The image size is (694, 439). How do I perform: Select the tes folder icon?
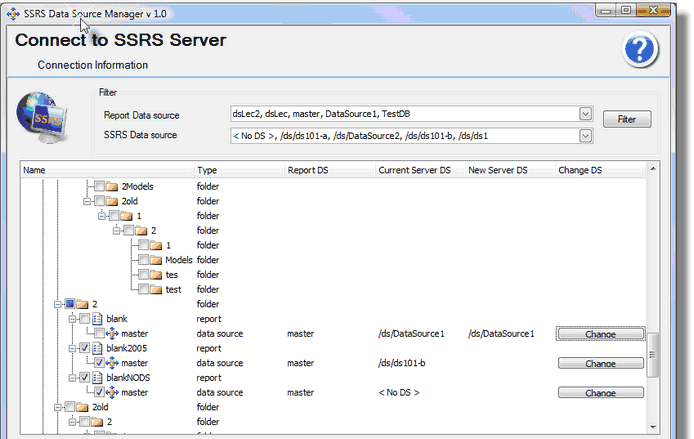click(156, 275)
